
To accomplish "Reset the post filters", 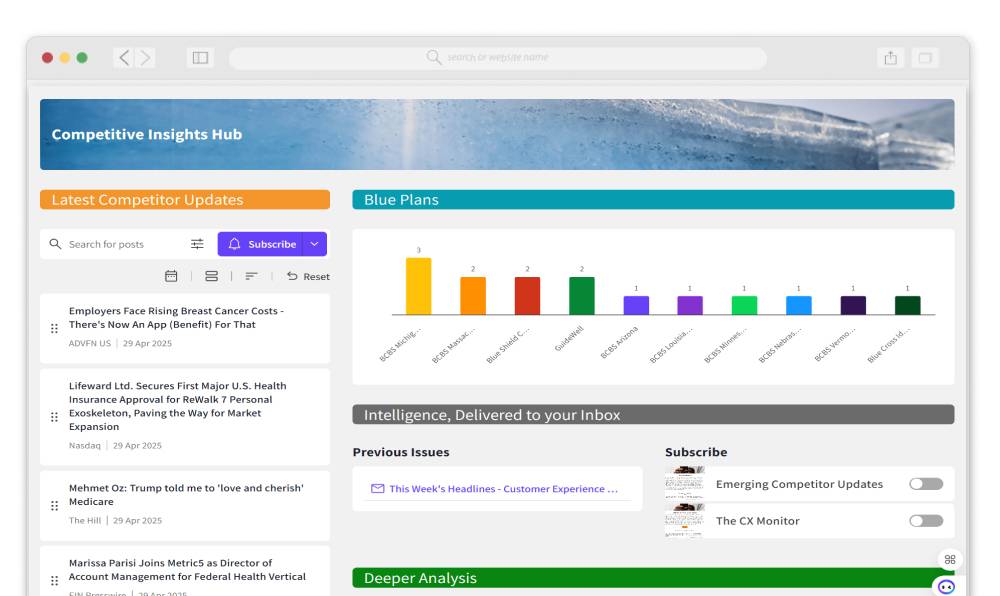I will click(308, 276).
